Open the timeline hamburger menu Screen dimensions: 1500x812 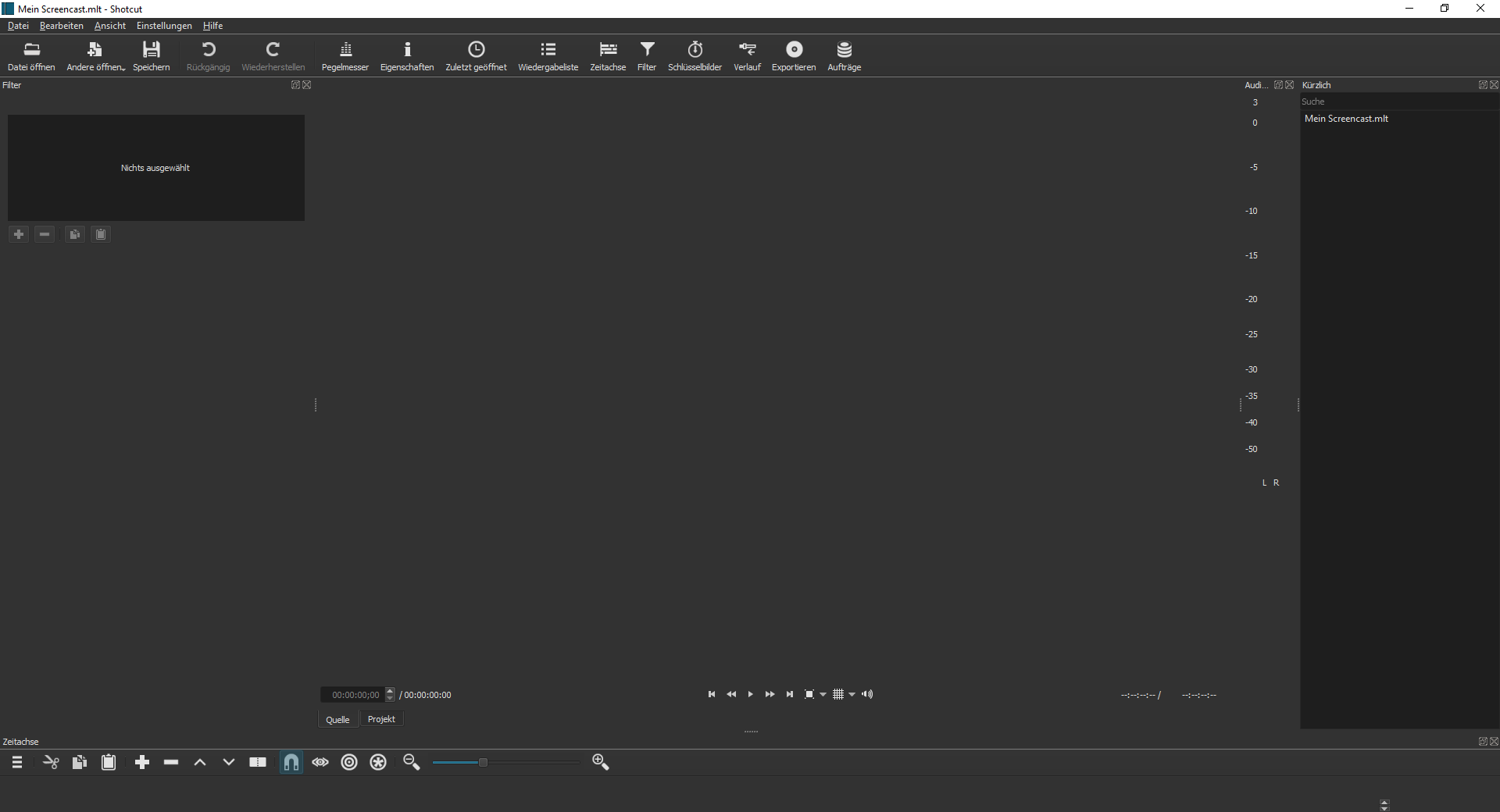[17, 763]
